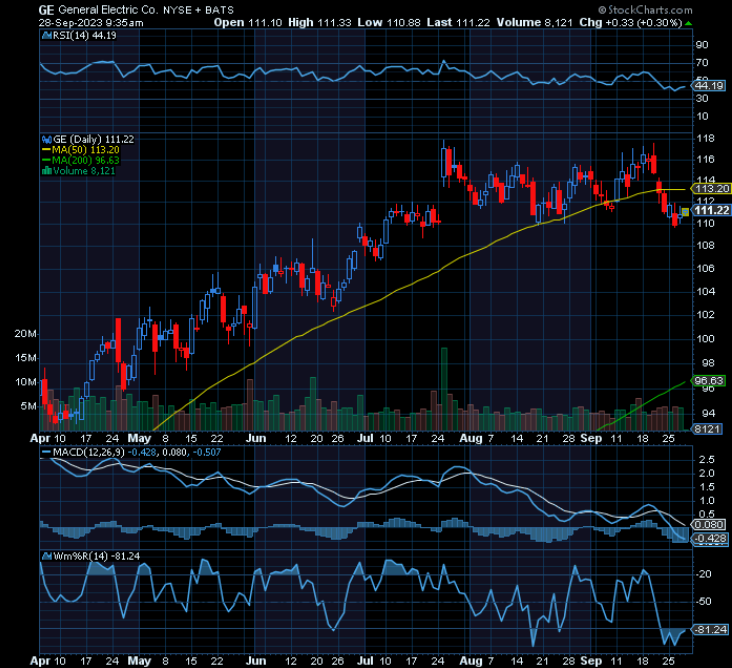Click the -0.428 MACD axis tag
This screenshot has width=732, height=668.
(710, 539)
